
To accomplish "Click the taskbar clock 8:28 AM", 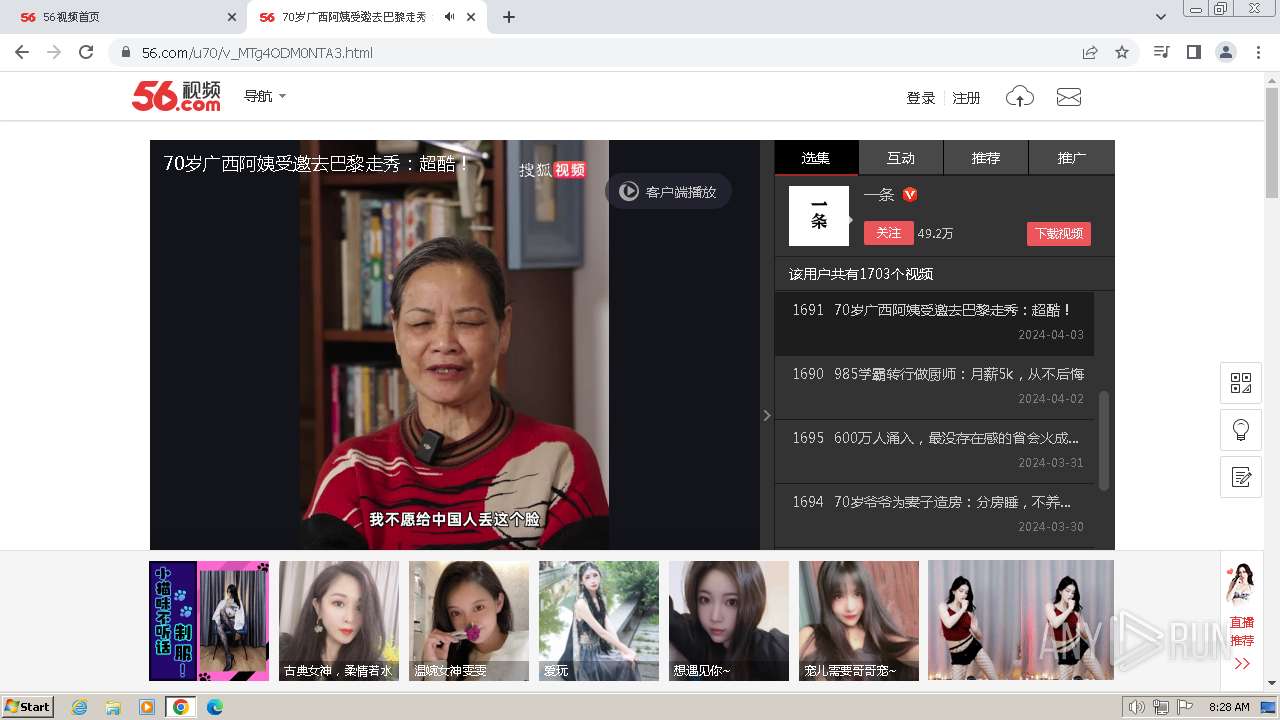I will 1229,707.
